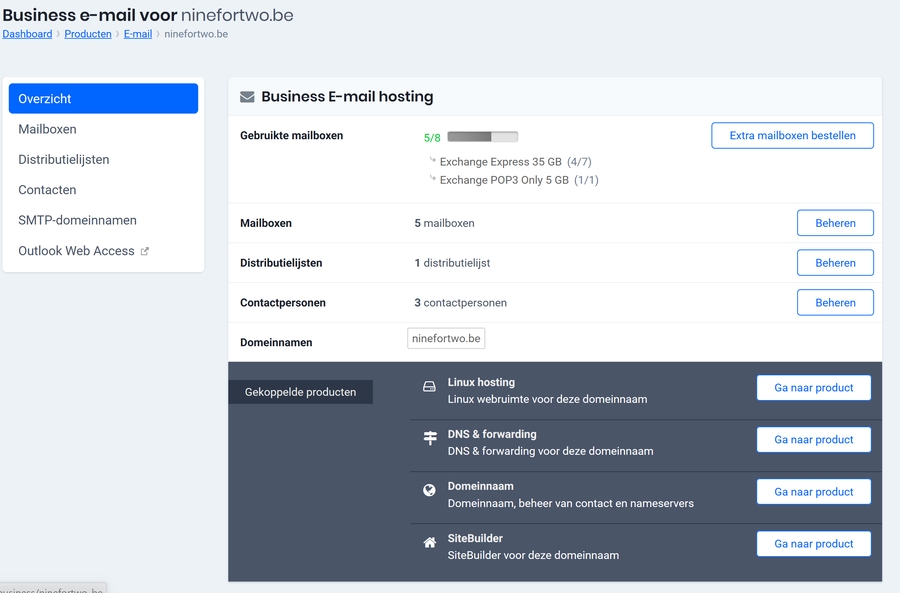Click Beheren next to Mailboxen

[835, 222]
